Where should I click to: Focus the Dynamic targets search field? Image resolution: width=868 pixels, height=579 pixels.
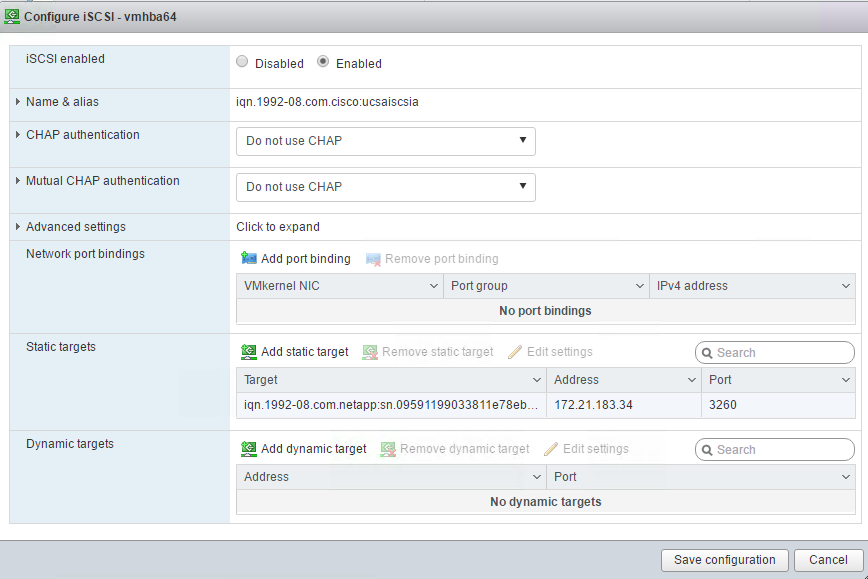[x=774, y=449]
